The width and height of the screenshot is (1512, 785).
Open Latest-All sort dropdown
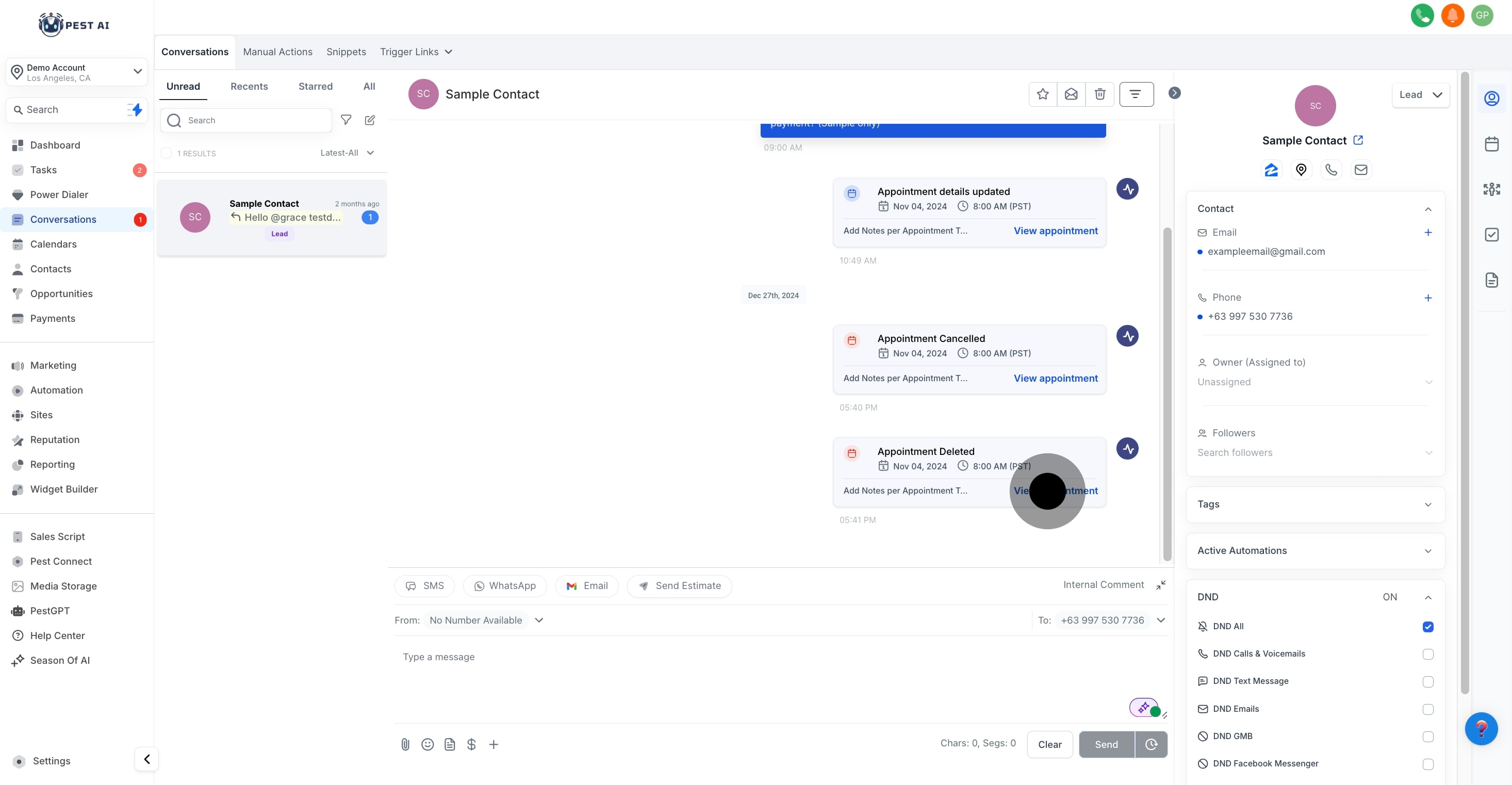[347, 153]
